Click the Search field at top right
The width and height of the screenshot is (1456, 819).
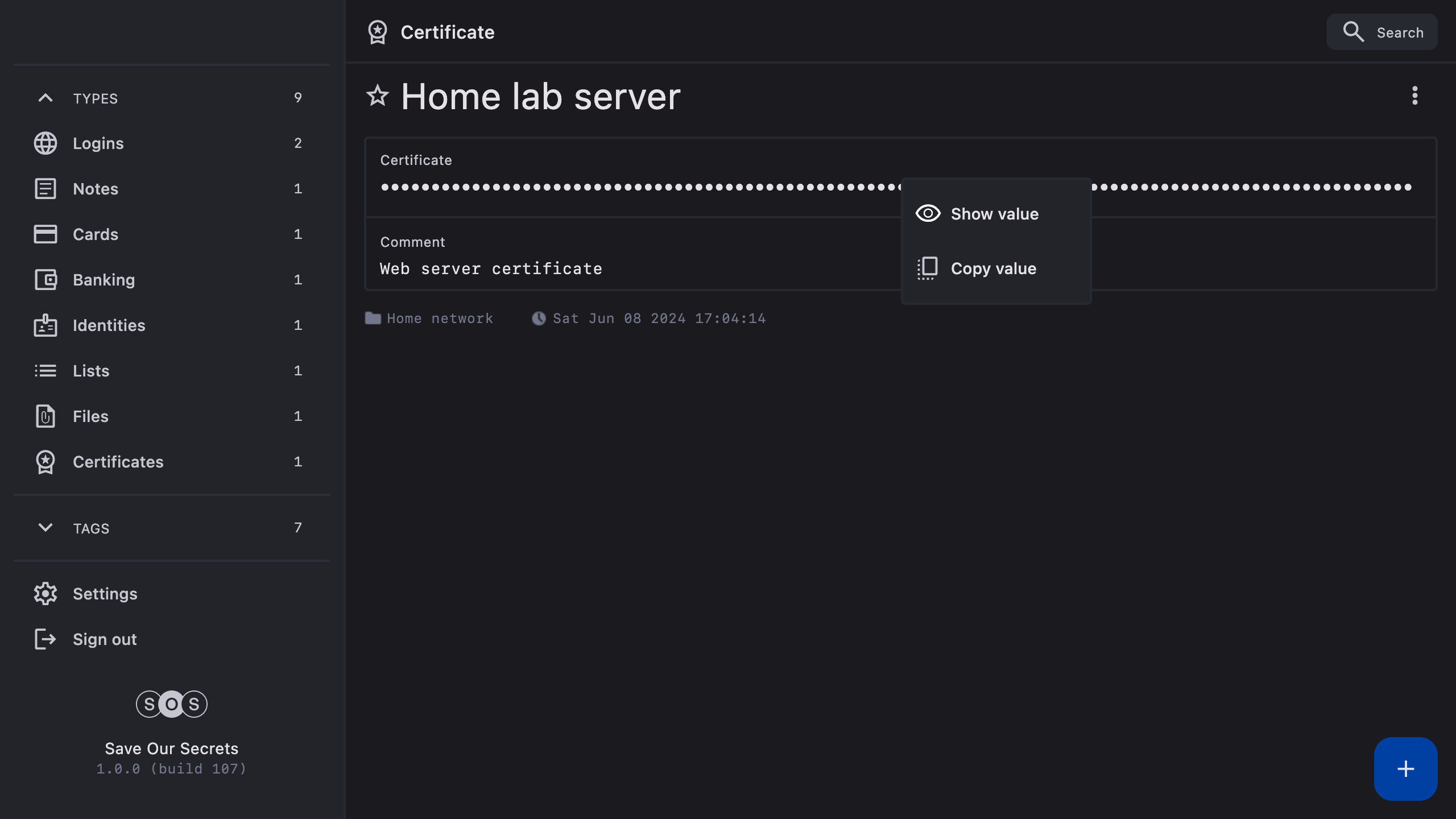(1382, 32)
